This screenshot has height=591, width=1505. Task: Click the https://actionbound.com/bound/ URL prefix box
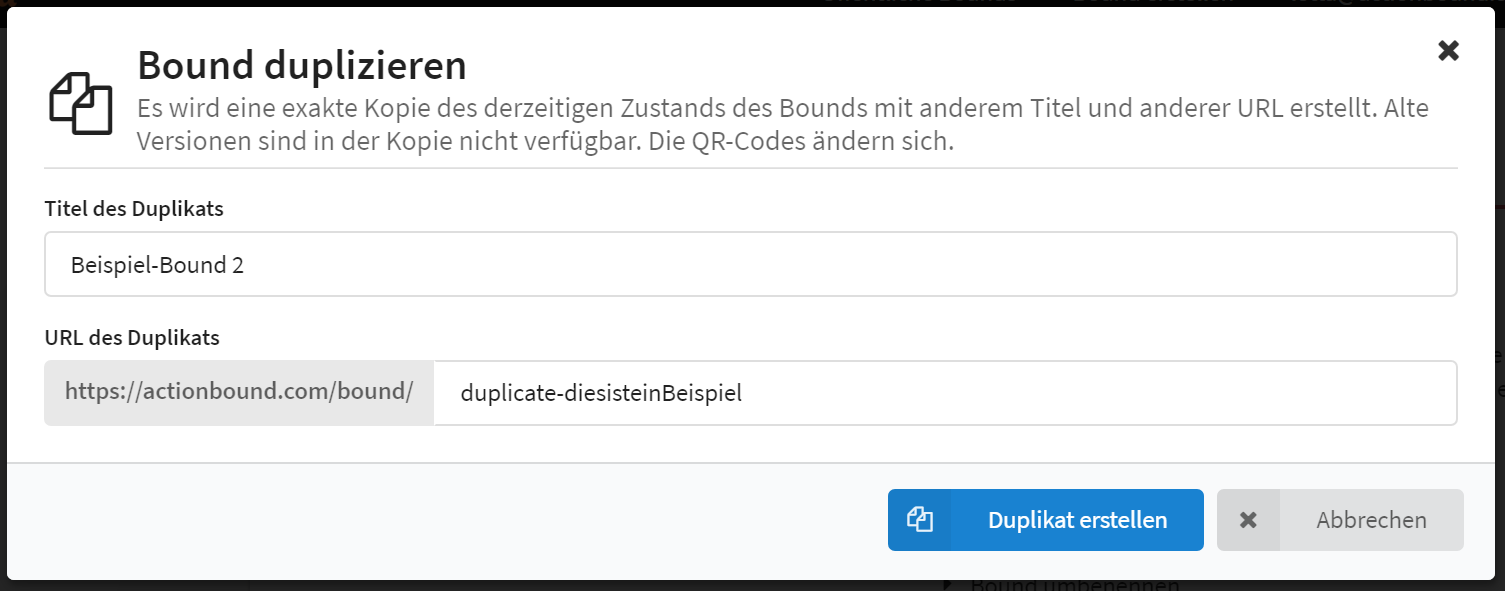(239, 393)
